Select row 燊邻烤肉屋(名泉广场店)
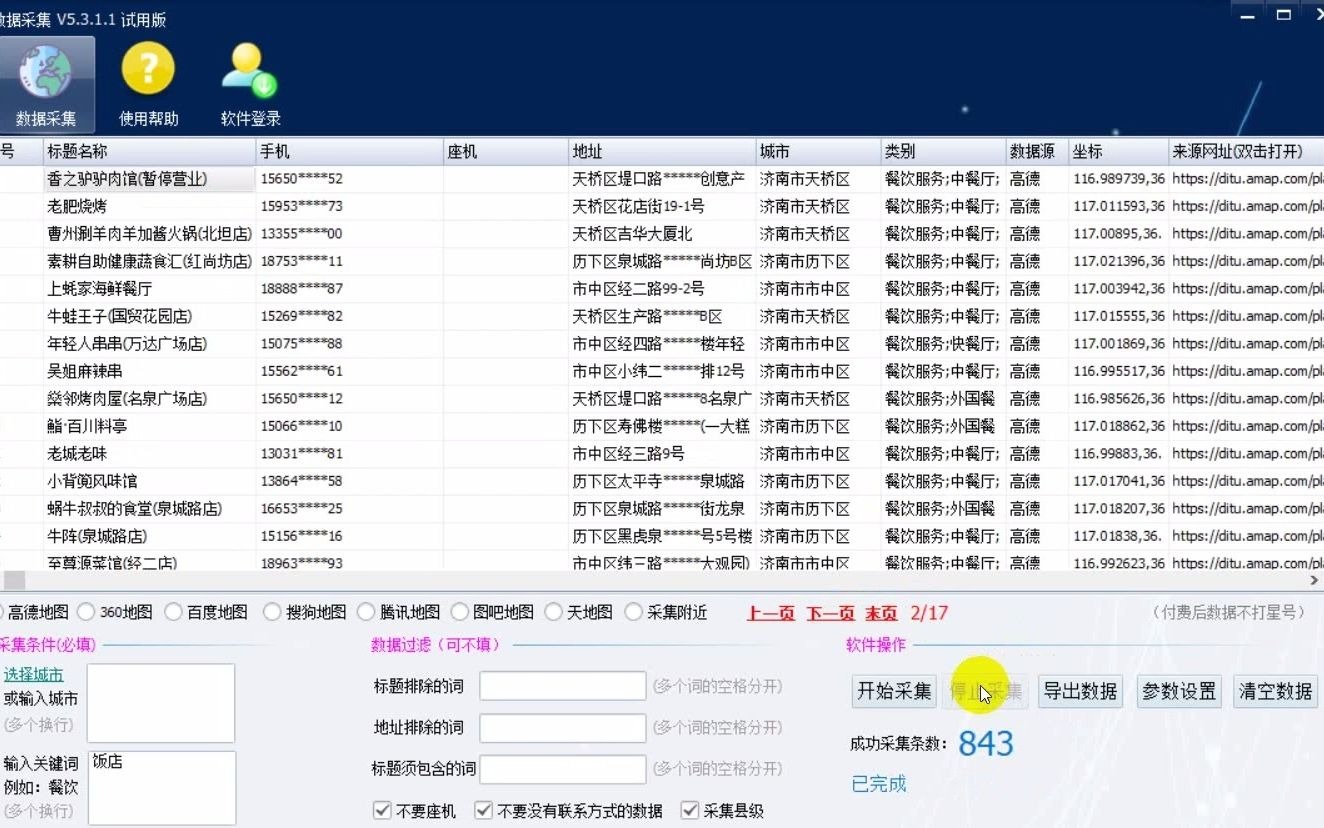The width and height of the screenshot is (1324, 828). point(660,399)
